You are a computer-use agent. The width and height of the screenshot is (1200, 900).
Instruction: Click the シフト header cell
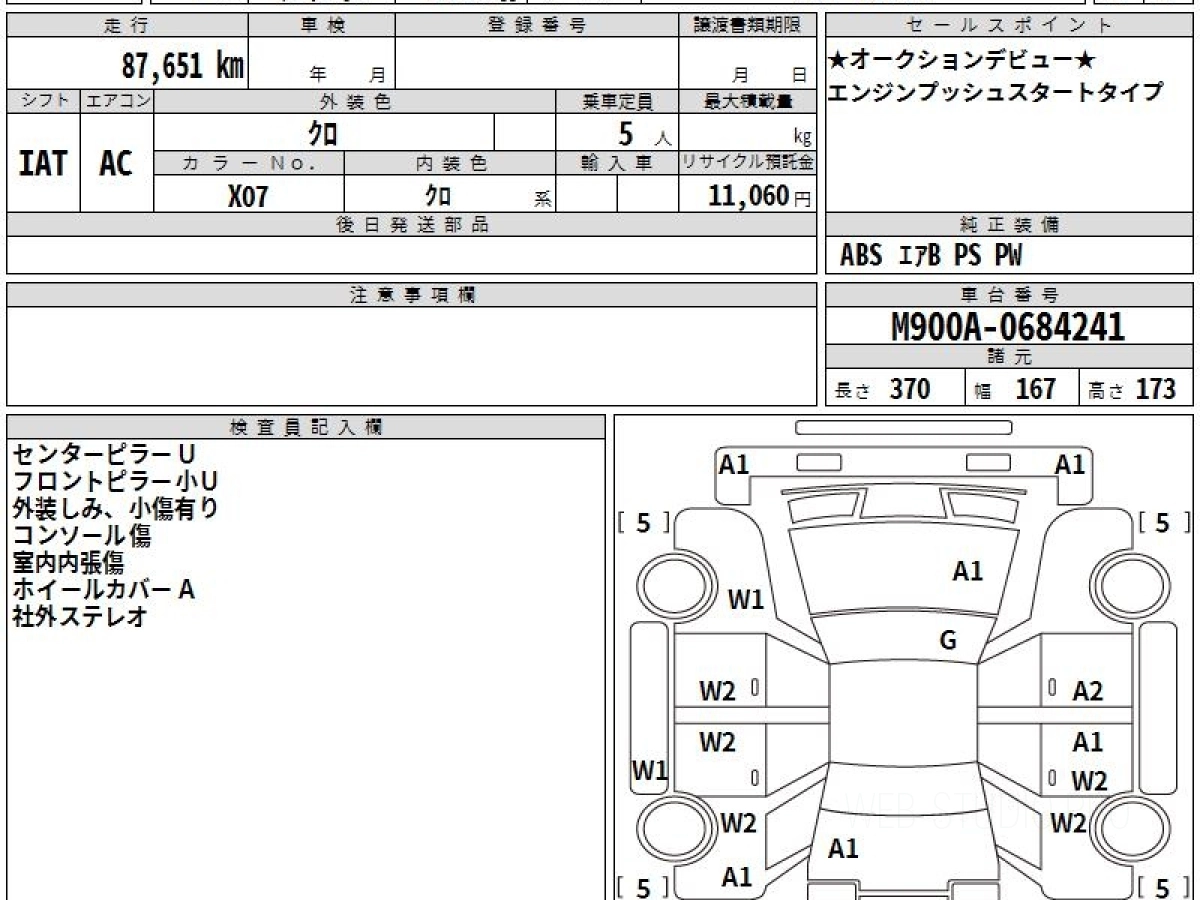pos(43,101)
